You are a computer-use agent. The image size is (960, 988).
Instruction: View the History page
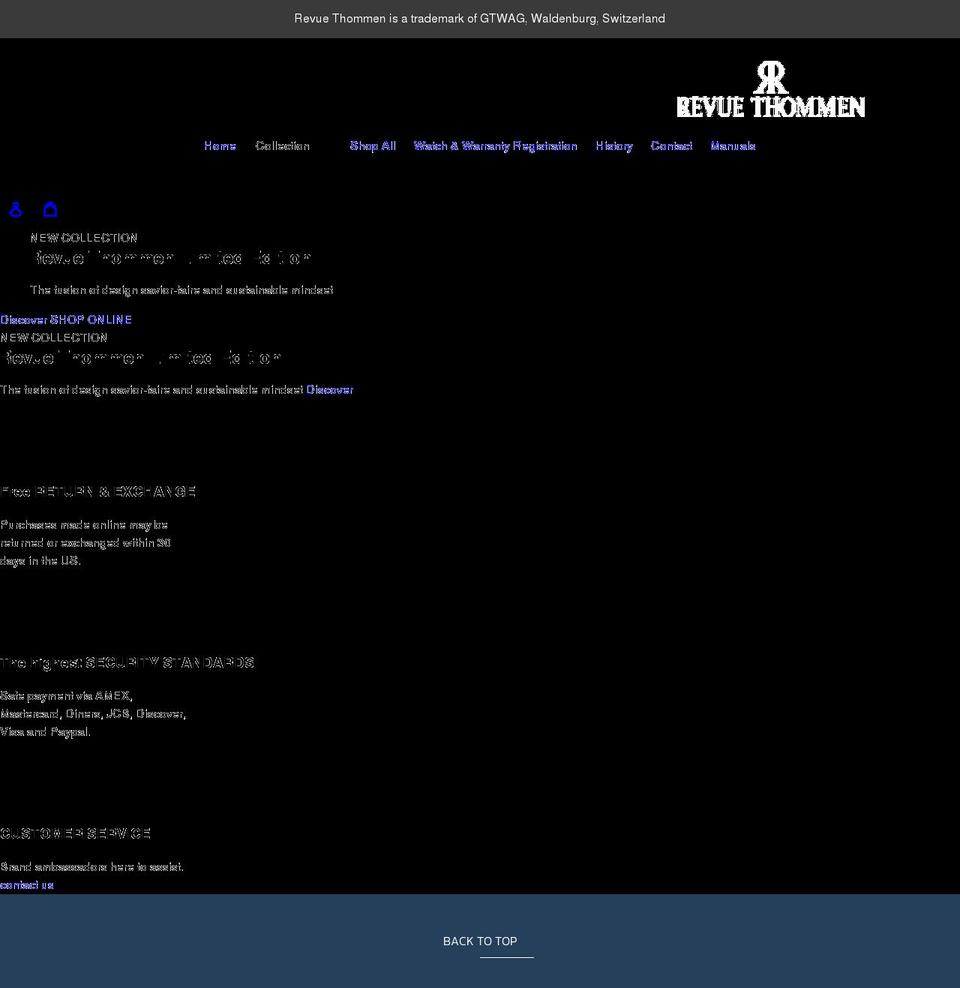[613, 146]
